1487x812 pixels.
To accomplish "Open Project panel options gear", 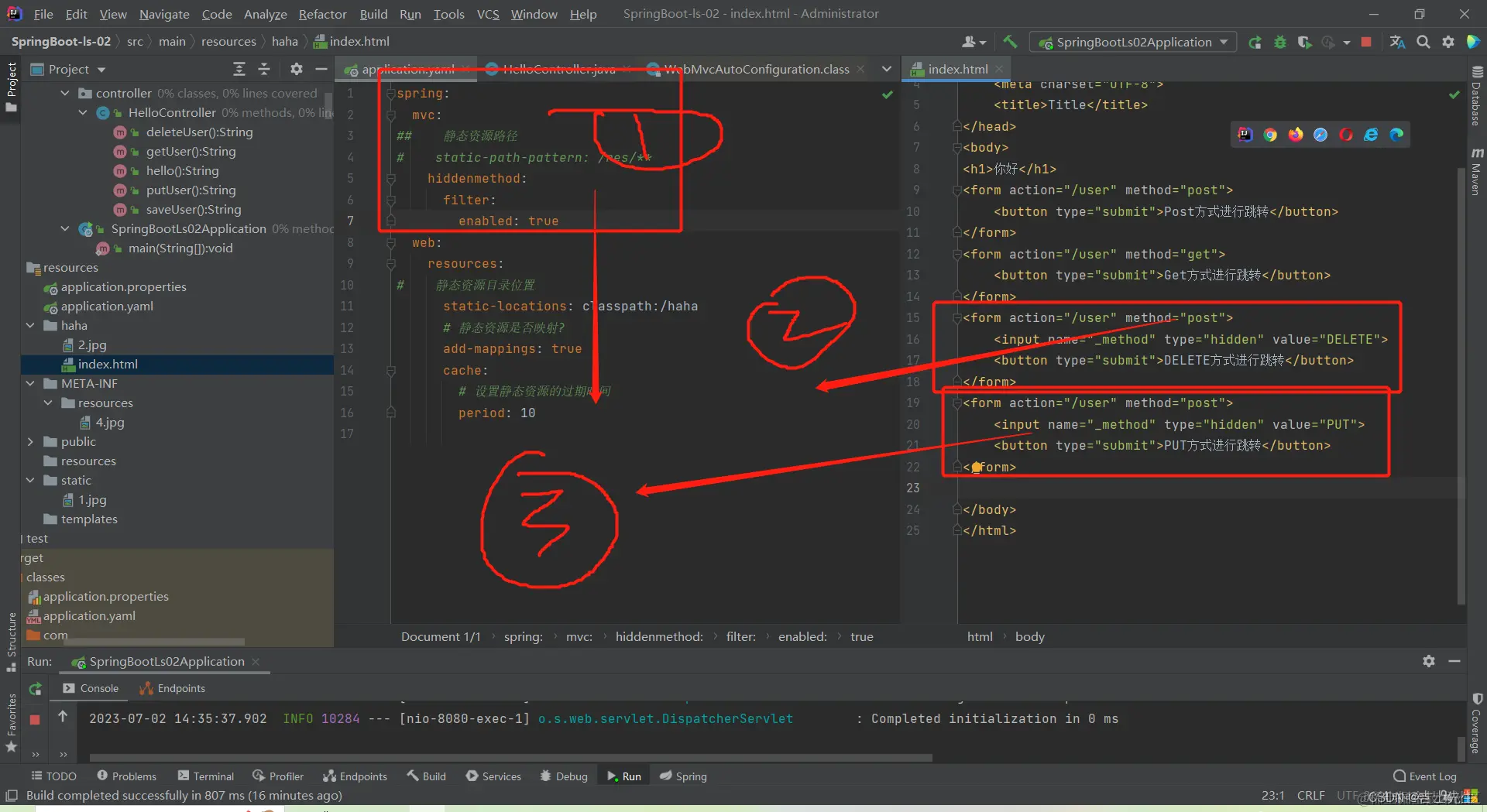I will pyautogui.click(x=296, y=69).
